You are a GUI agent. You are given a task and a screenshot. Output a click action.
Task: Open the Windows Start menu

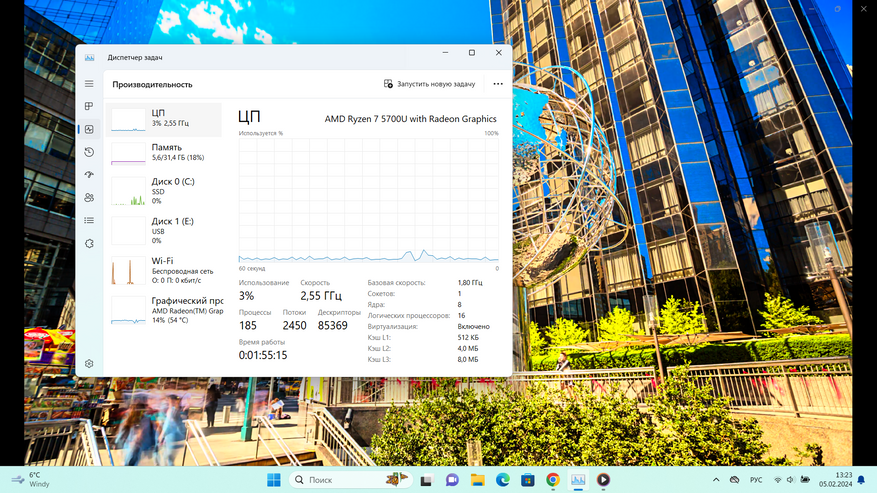click(273, 480)
